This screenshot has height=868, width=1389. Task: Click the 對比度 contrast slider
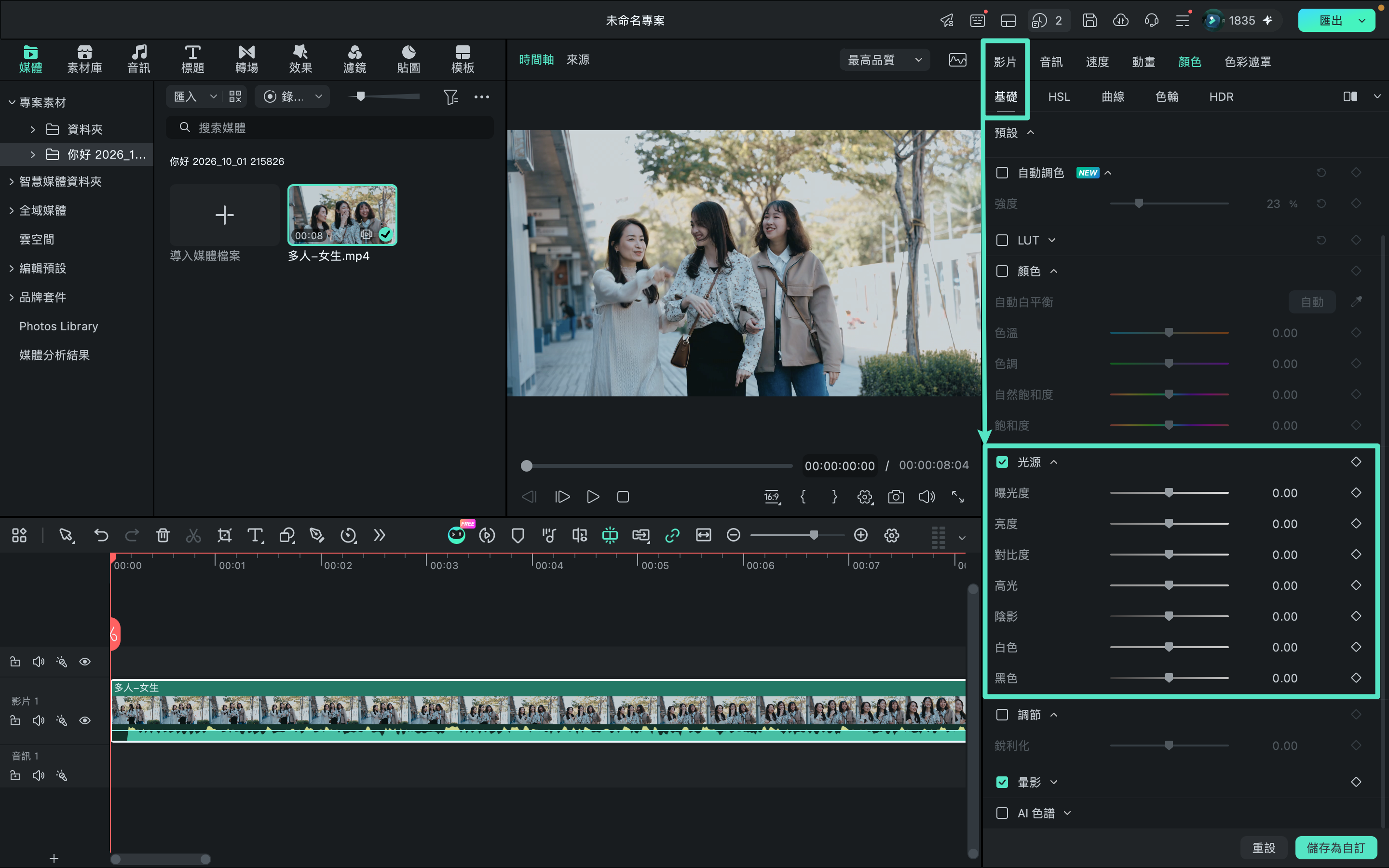coord(1169,555)
